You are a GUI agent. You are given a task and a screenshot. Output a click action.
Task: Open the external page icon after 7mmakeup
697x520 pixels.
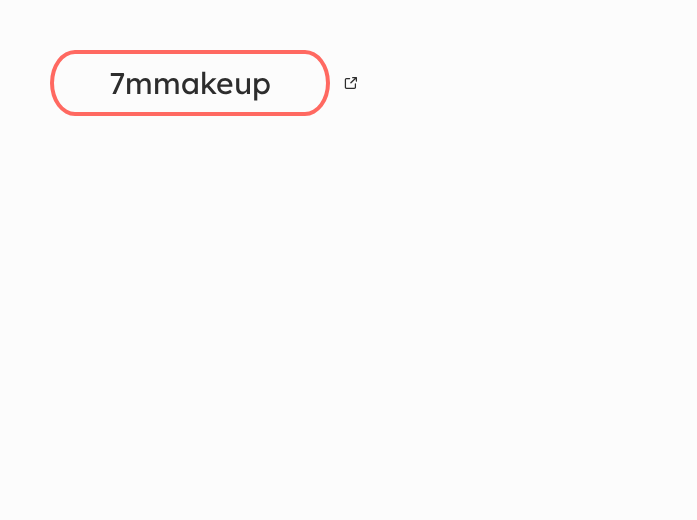coord(351,83)
